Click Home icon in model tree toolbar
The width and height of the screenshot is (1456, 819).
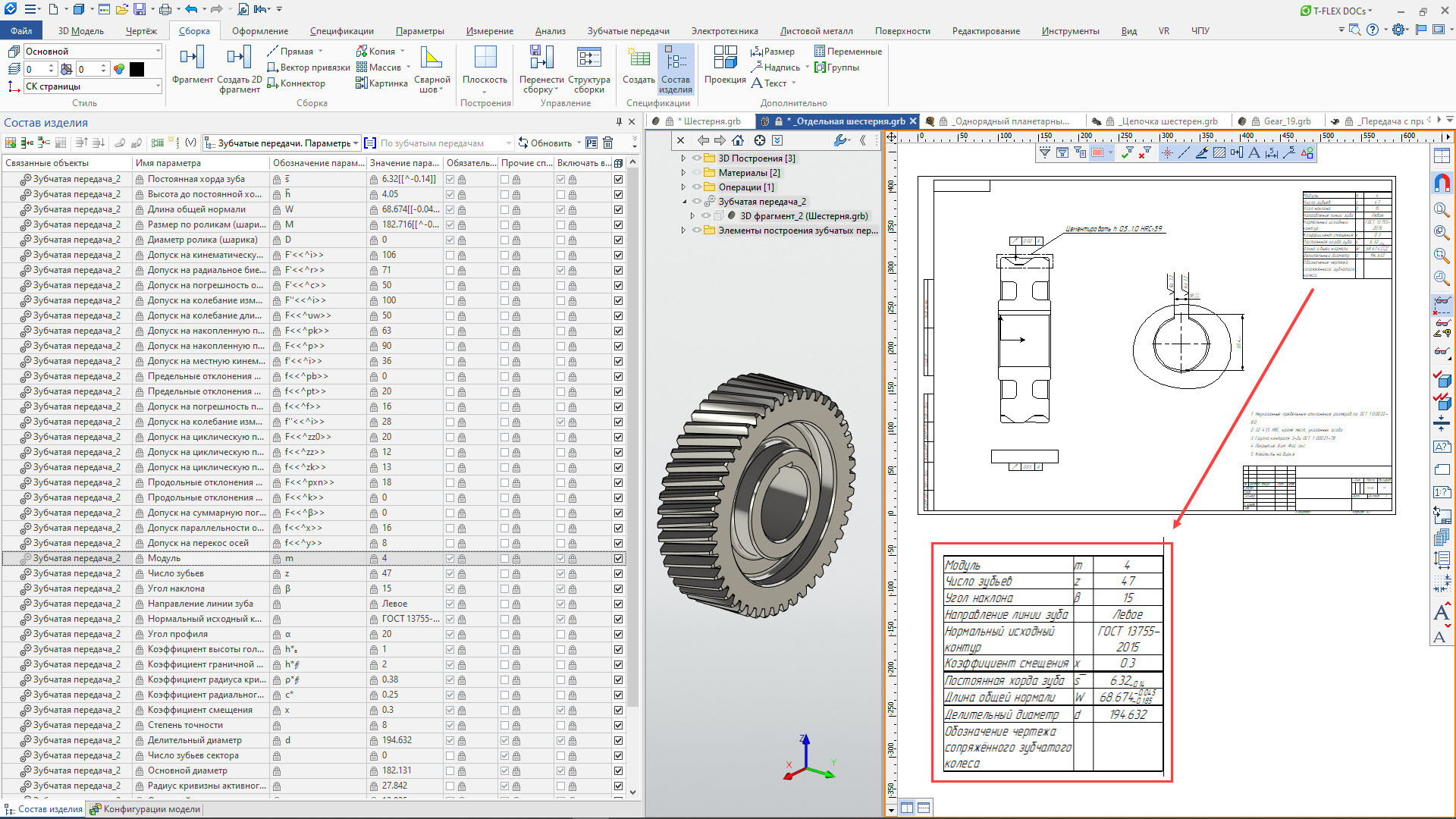click(738, 140)
